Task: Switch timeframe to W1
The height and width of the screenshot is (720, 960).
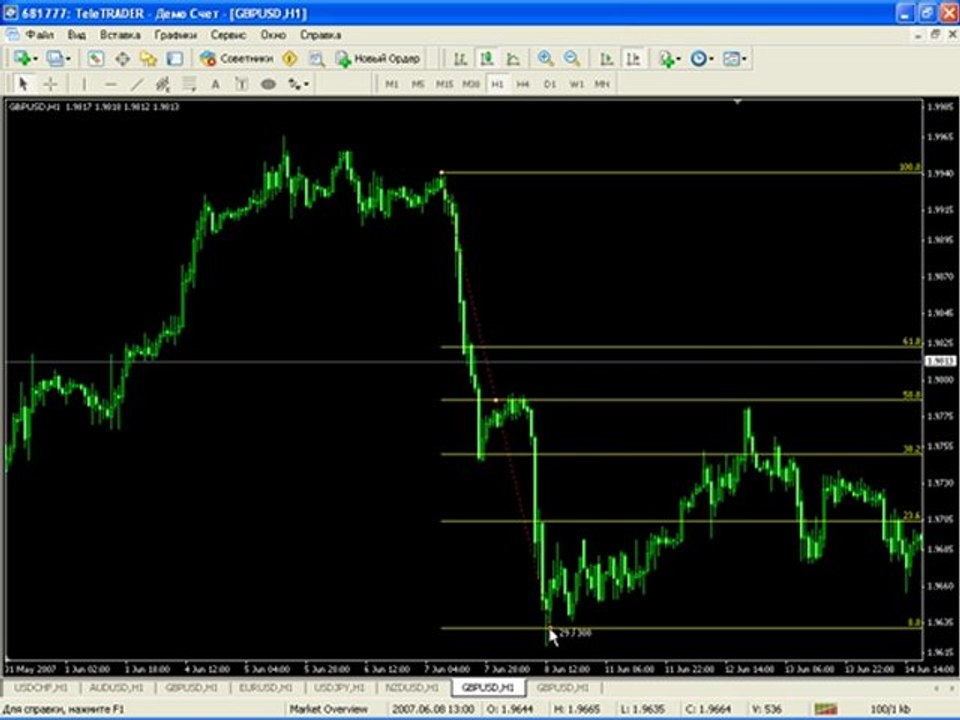Action: 576,84
